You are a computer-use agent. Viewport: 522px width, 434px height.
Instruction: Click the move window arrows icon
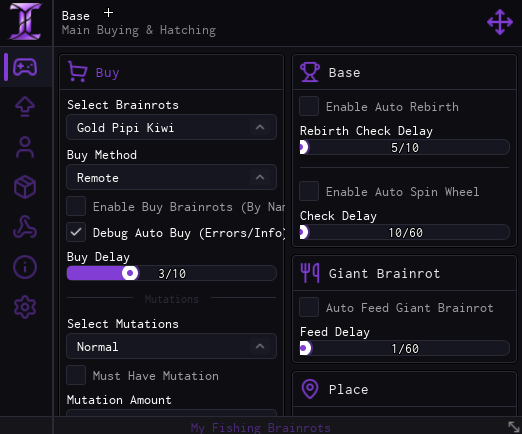click(x=500, y=22)
